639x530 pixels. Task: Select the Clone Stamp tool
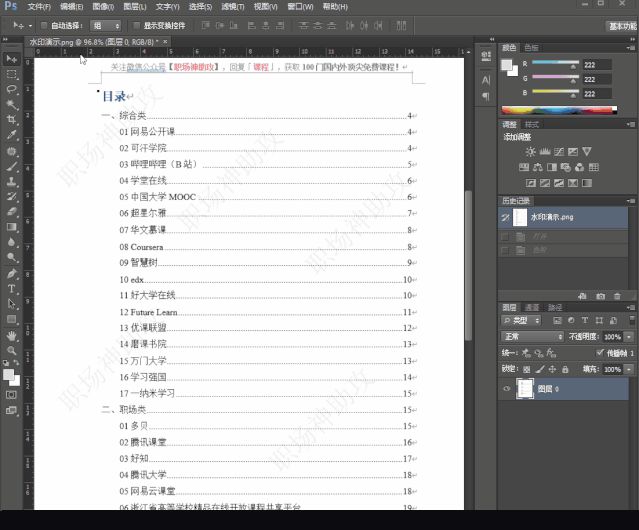[11, 181]
